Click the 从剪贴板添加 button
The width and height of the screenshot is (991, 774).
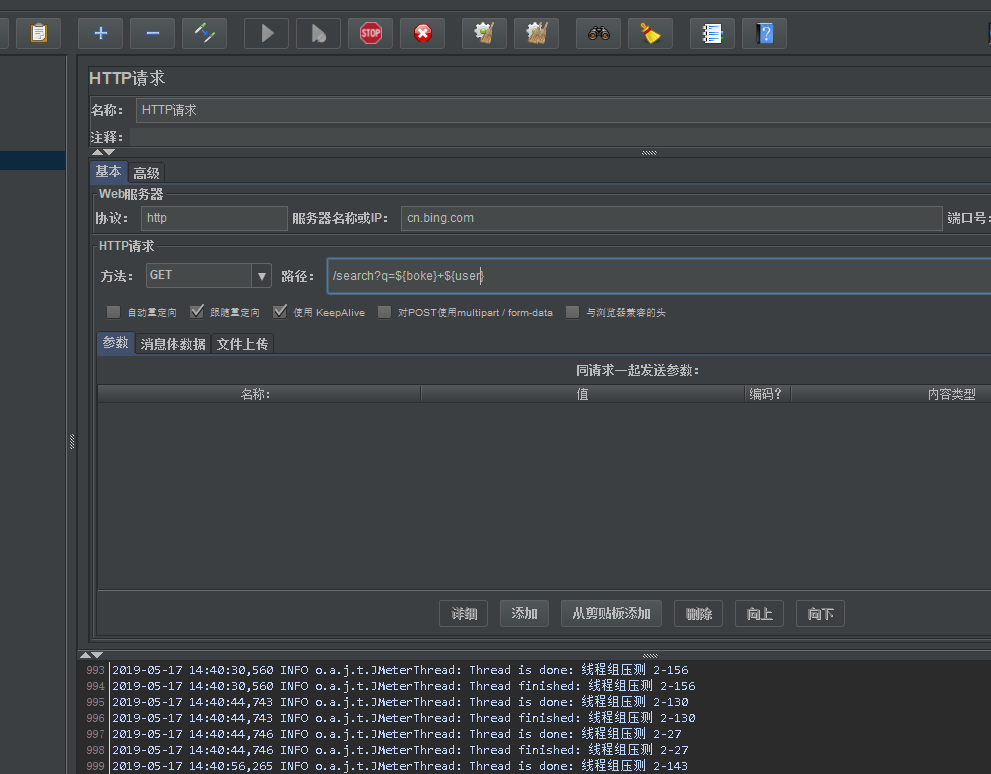tap(611, 614)
